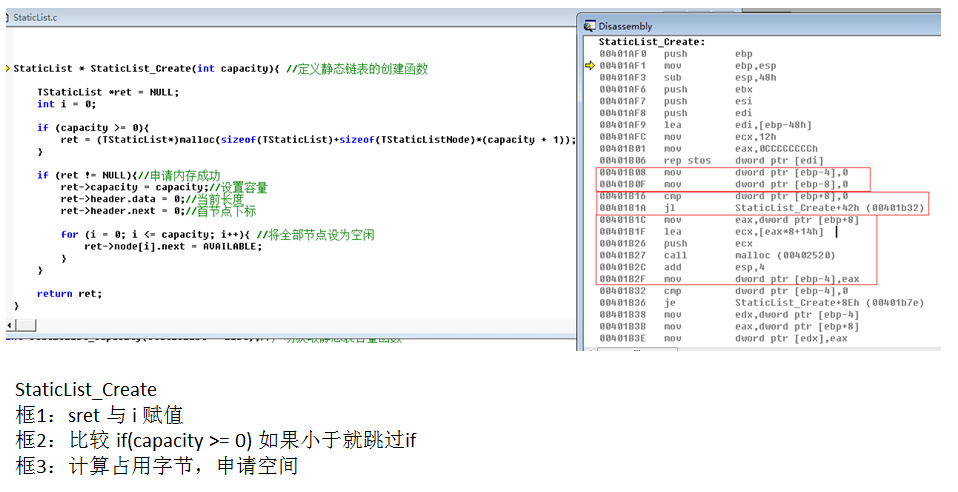Click disassembly row 00401B01 mov eax,0CCCCCCCCh
The image size is (958, 492).
coord(709,149)
